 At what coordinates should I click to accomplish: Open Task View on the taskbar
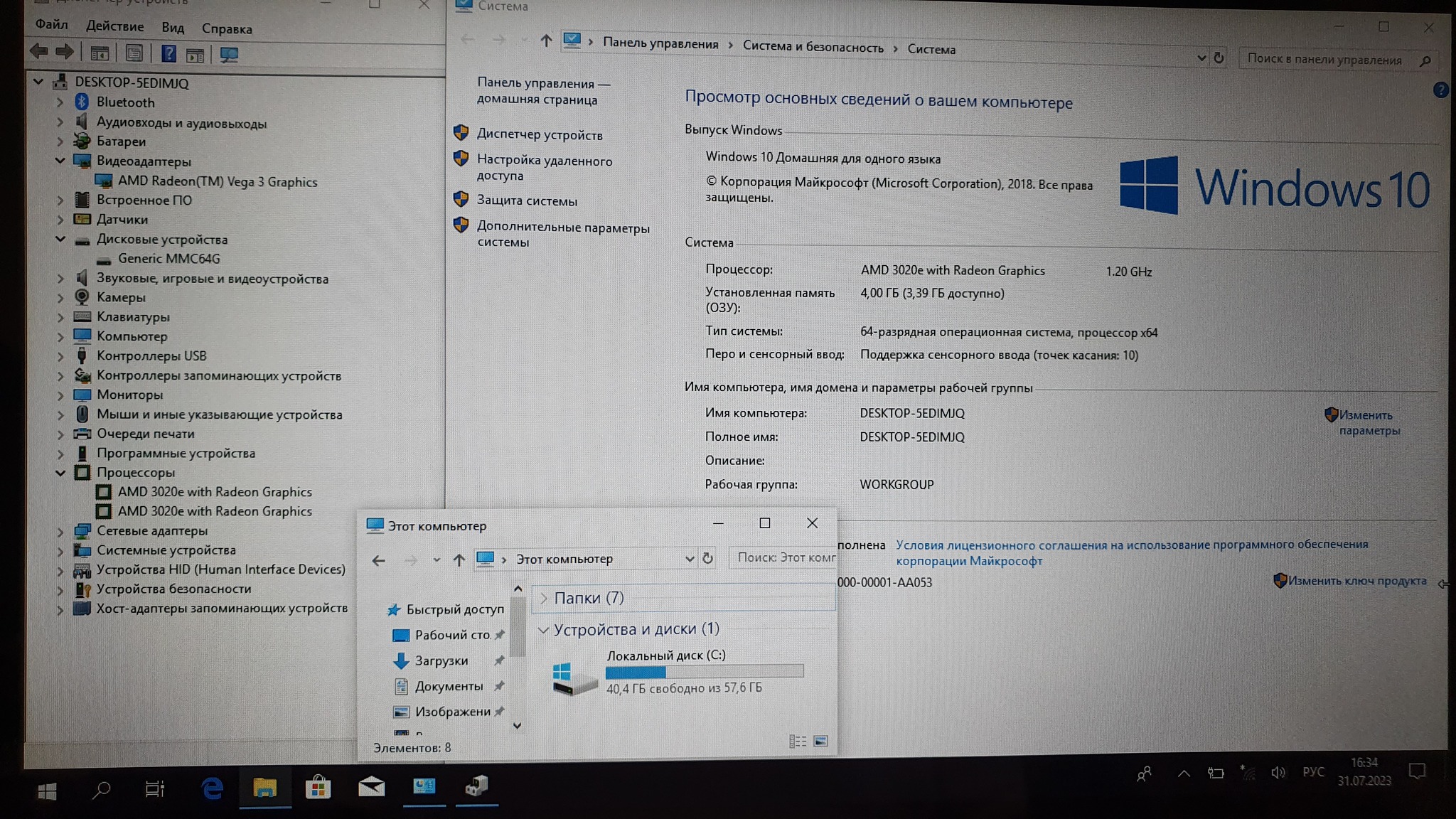point(154,788)
